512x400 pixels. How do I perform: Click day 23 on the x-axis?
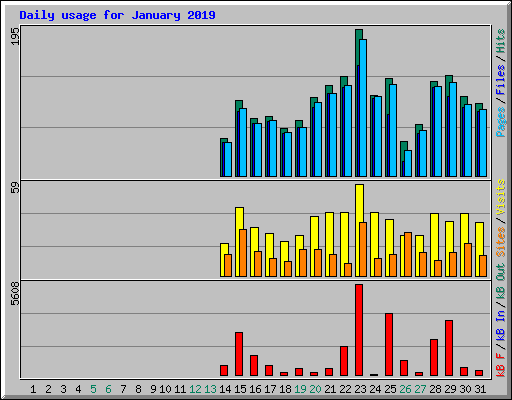tap(360, 389)
